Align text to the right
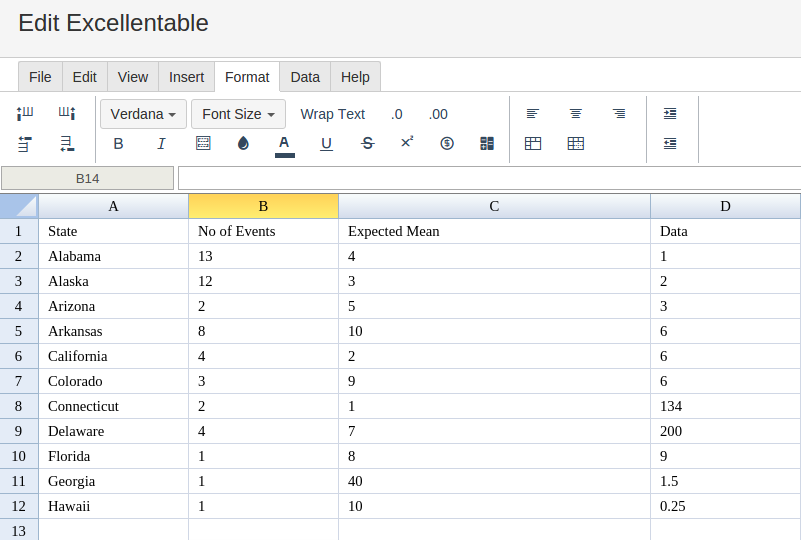Image resolution: width=801 pixels, height=540 pixels. point(619,113)
